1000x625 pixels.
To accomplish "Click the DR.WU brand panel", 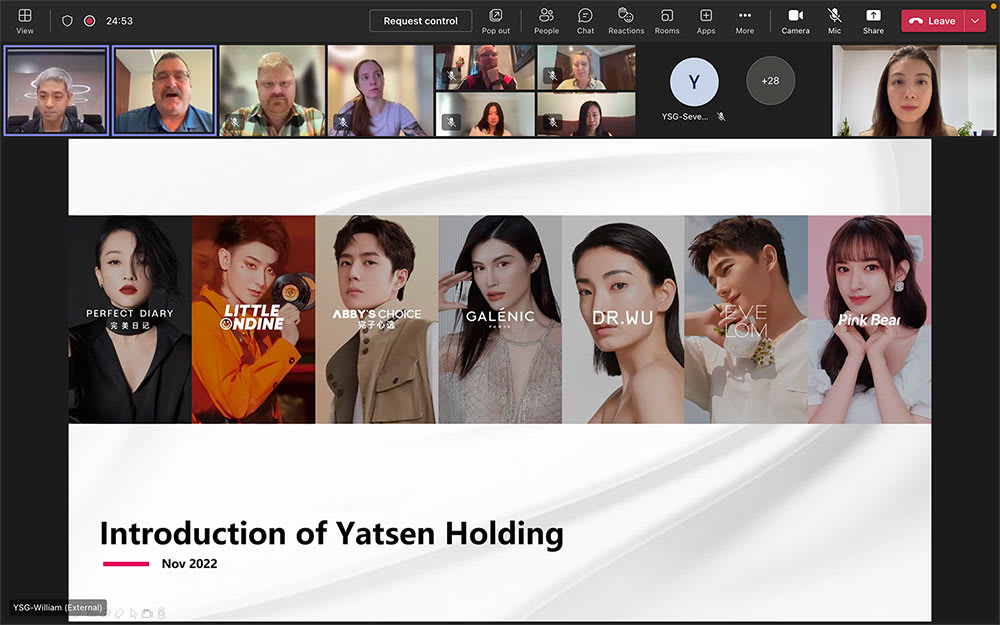I will [x=623, y=320].
